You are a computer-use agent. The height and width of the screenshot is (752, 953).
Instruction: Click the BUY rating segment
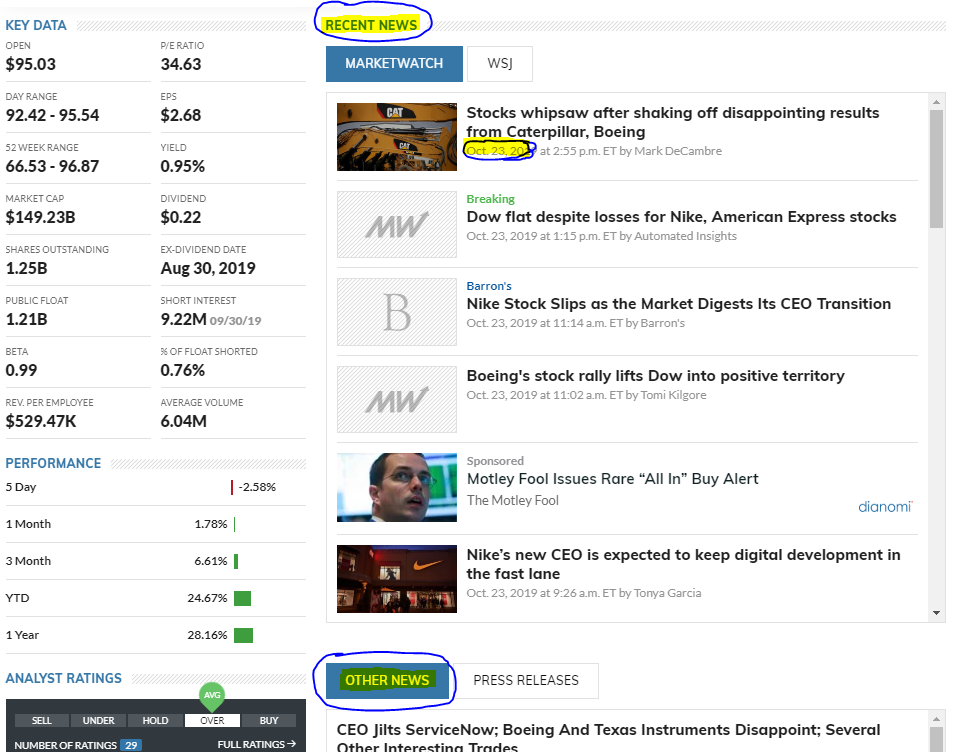click(269, 720)
